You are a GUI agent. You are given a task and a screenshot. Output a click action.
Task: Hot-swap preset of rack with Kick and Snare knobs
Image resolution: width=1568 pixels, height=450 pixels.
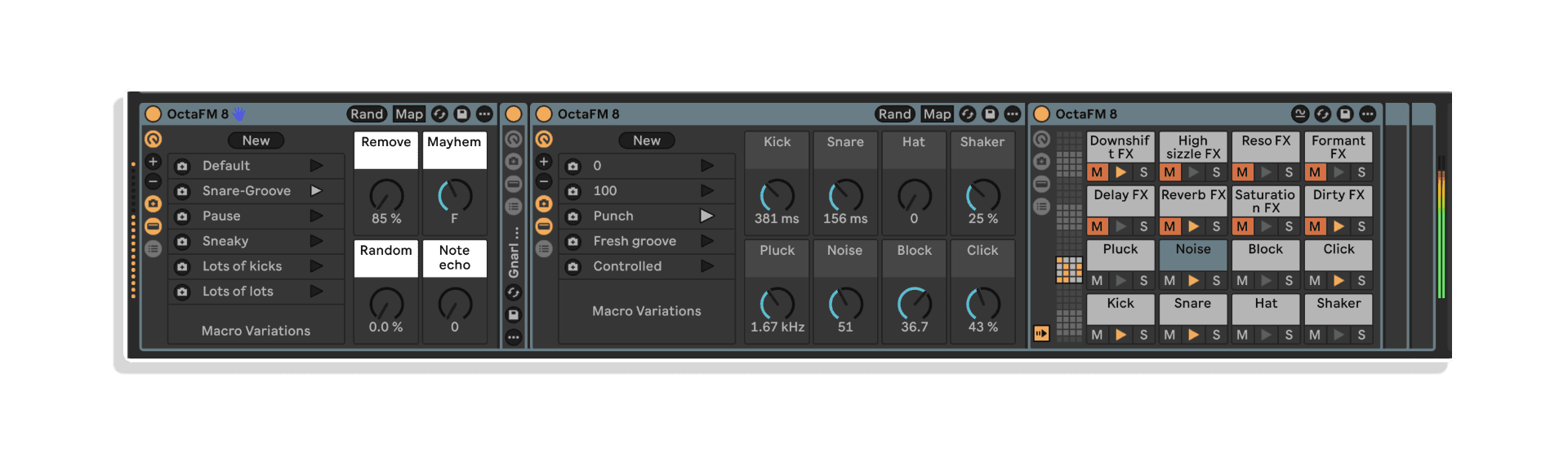(x=968, y=114)
